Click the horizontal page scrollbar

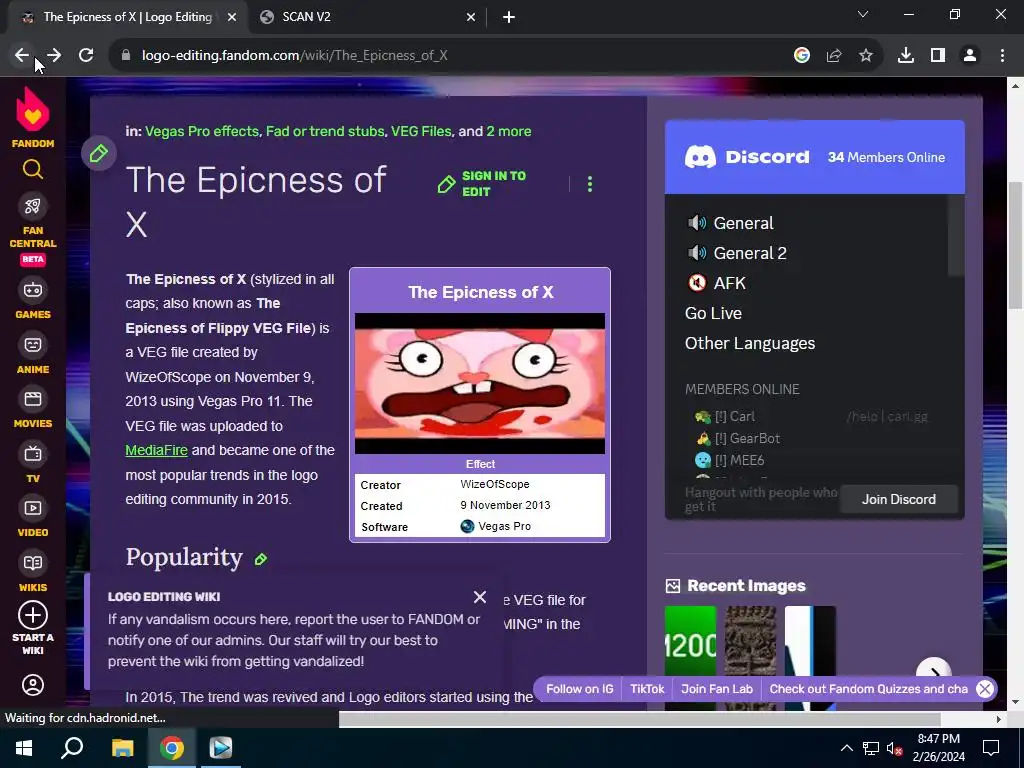click(x=639, y=719)
